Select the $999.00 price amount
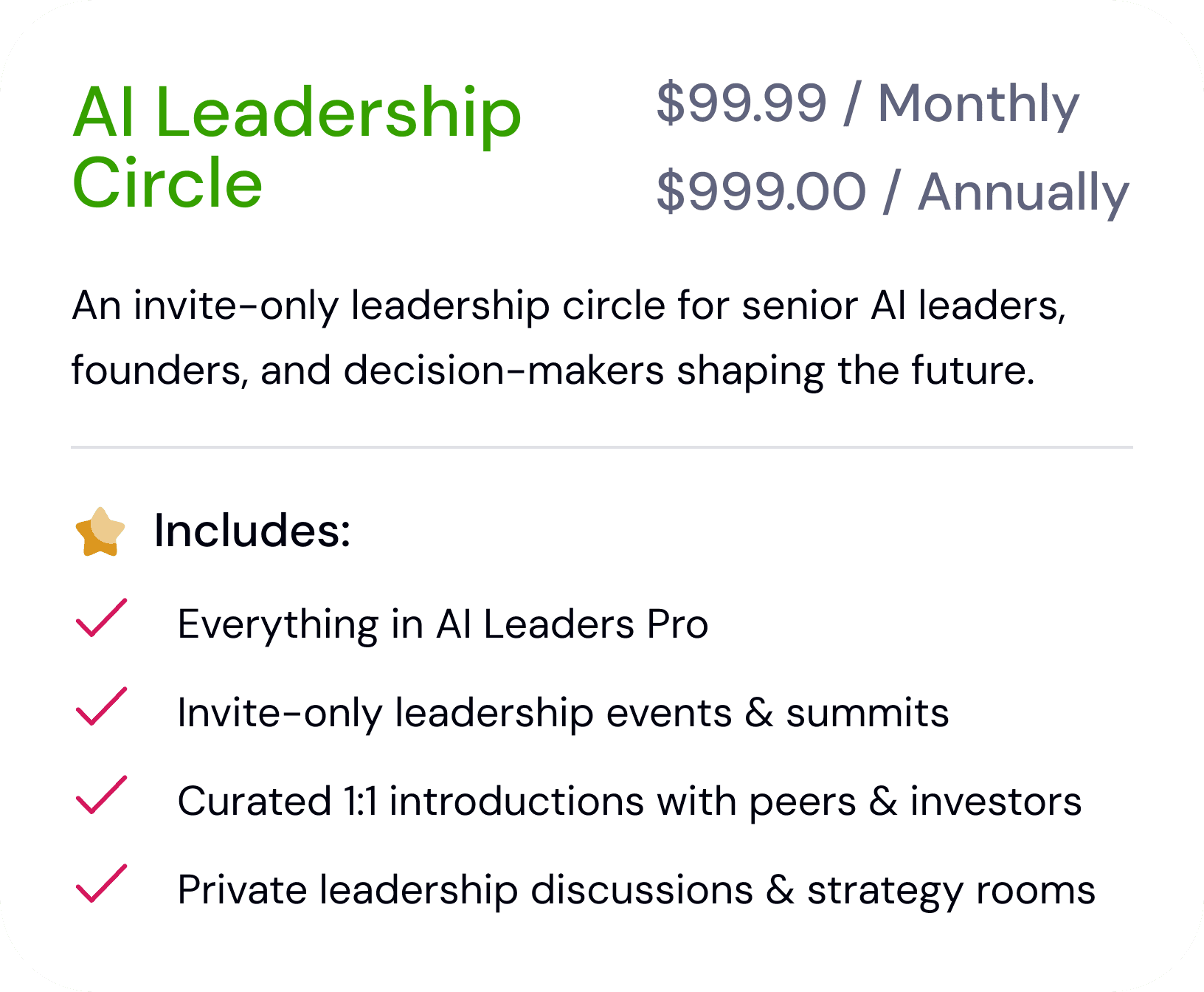The height and width of the screenshot is (992, 1204). point(761,192)
